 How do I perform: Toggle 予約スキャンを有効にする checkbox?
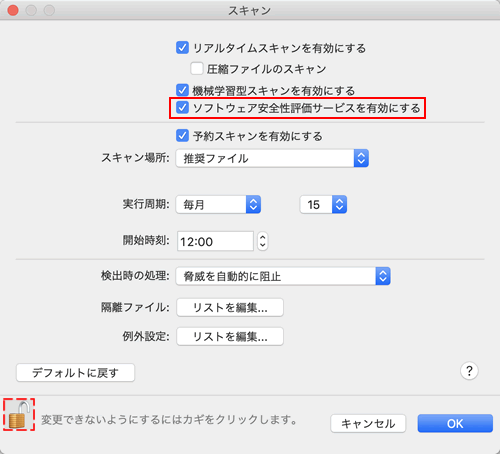[x=182, y=136]
